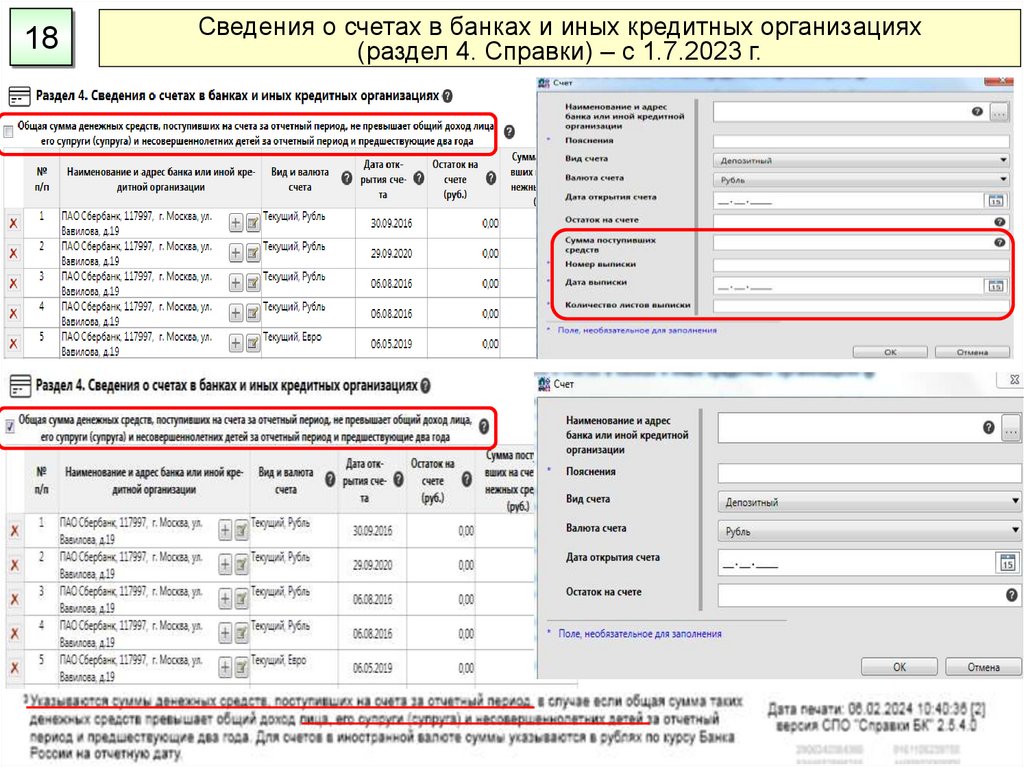Open help for bank name field in lower dialog
This screenshot has width=1024, height=767.
pos(989,427)
